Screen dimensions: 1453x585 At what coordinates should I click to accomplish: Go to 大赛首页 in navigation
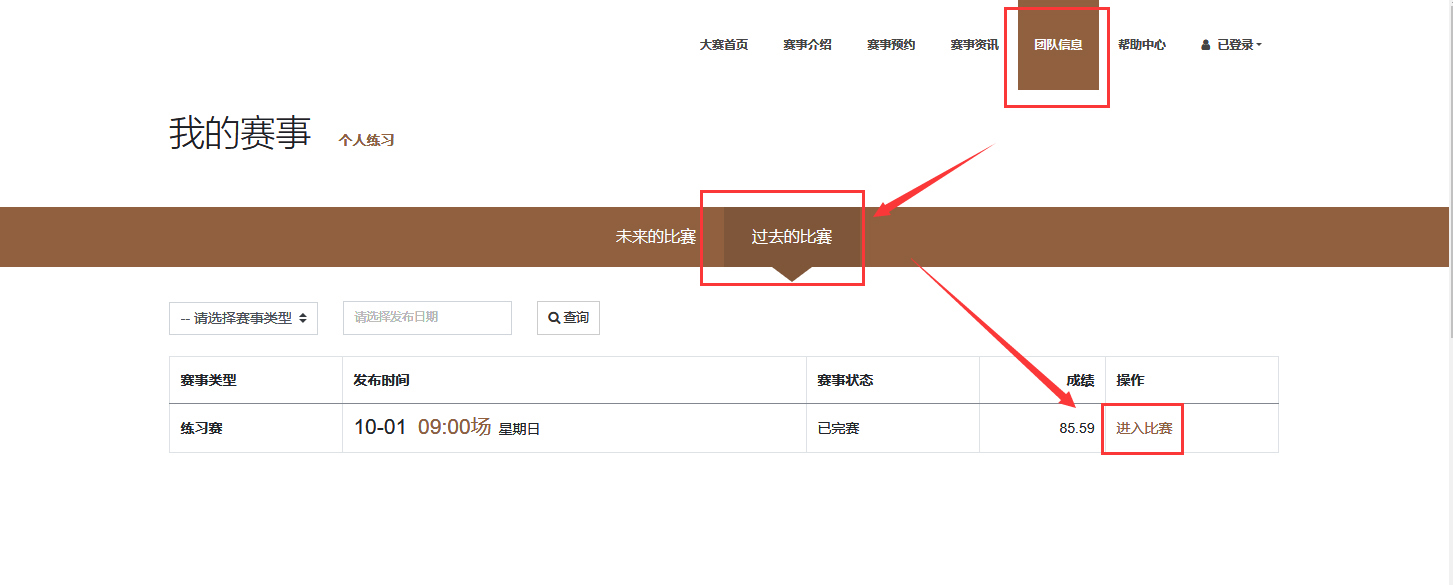click(723, 45)
